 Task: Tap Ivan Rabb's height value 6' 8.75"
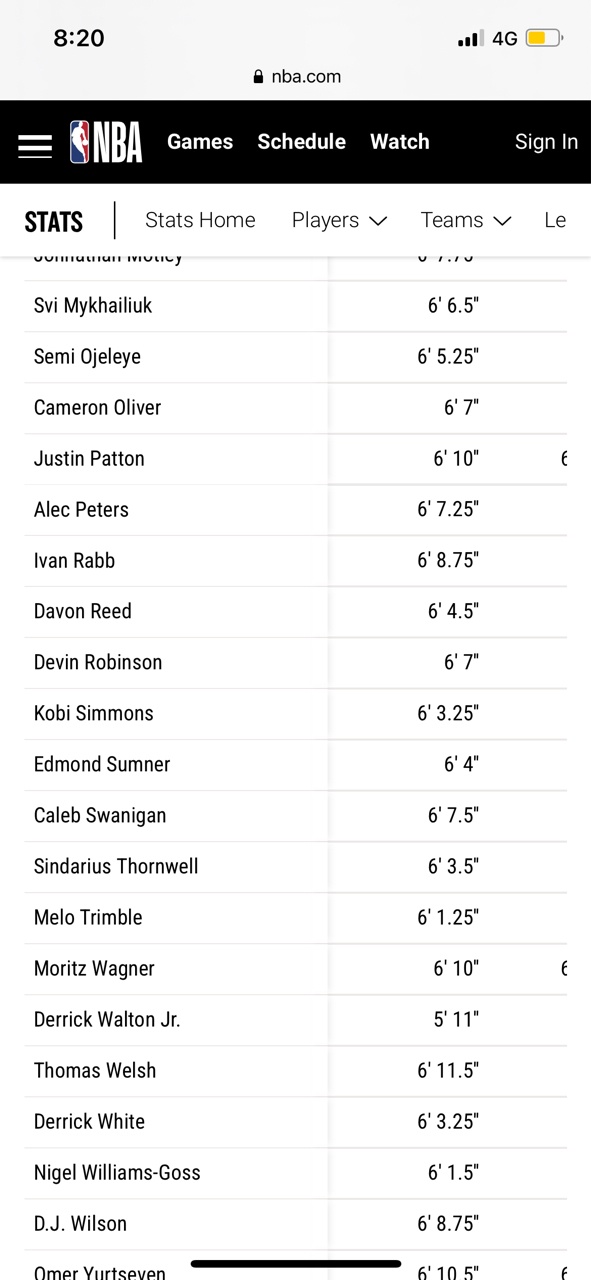click(x=448, y=560)
